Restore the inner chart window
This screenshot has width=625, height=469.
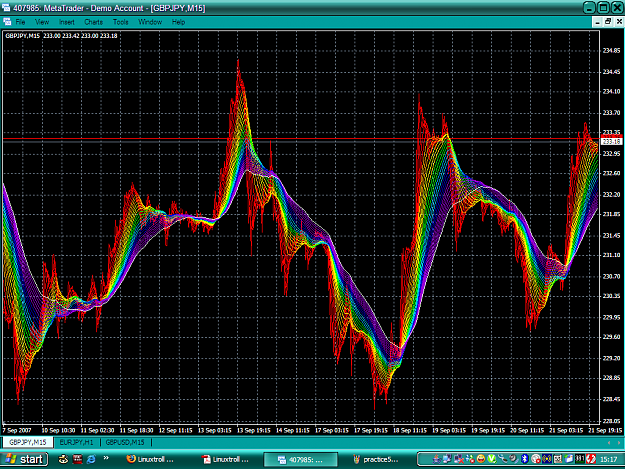608,22
